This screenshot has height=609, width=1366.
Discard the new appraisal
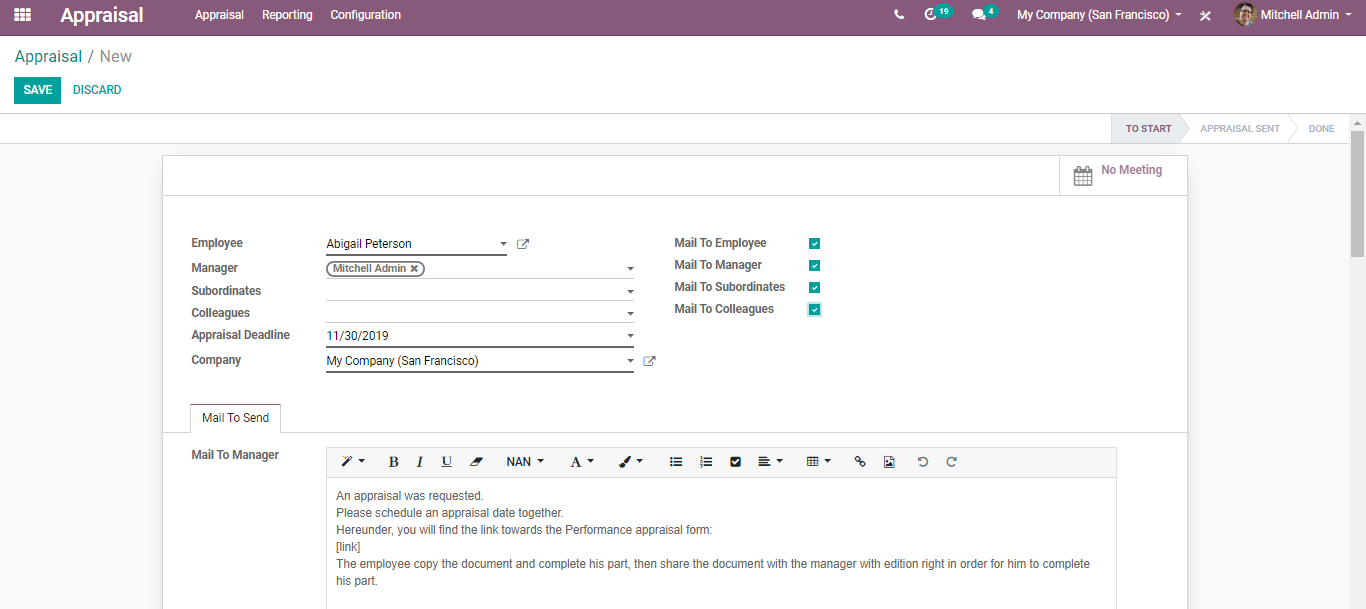click(x=97, y=90)
